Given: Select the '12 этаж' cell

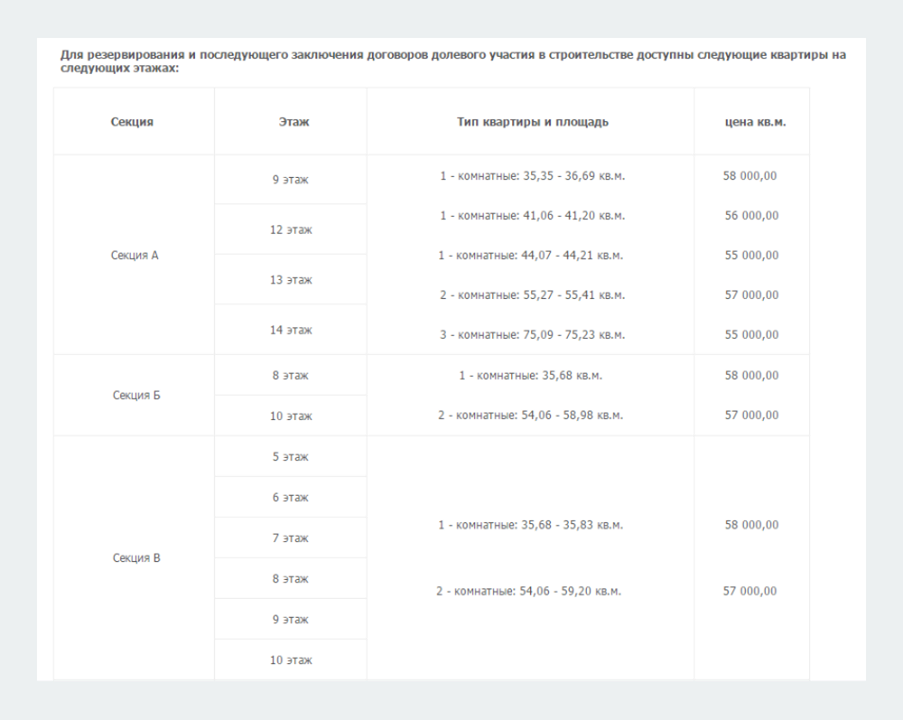Looking at the screenshot, I should (291, 230).
